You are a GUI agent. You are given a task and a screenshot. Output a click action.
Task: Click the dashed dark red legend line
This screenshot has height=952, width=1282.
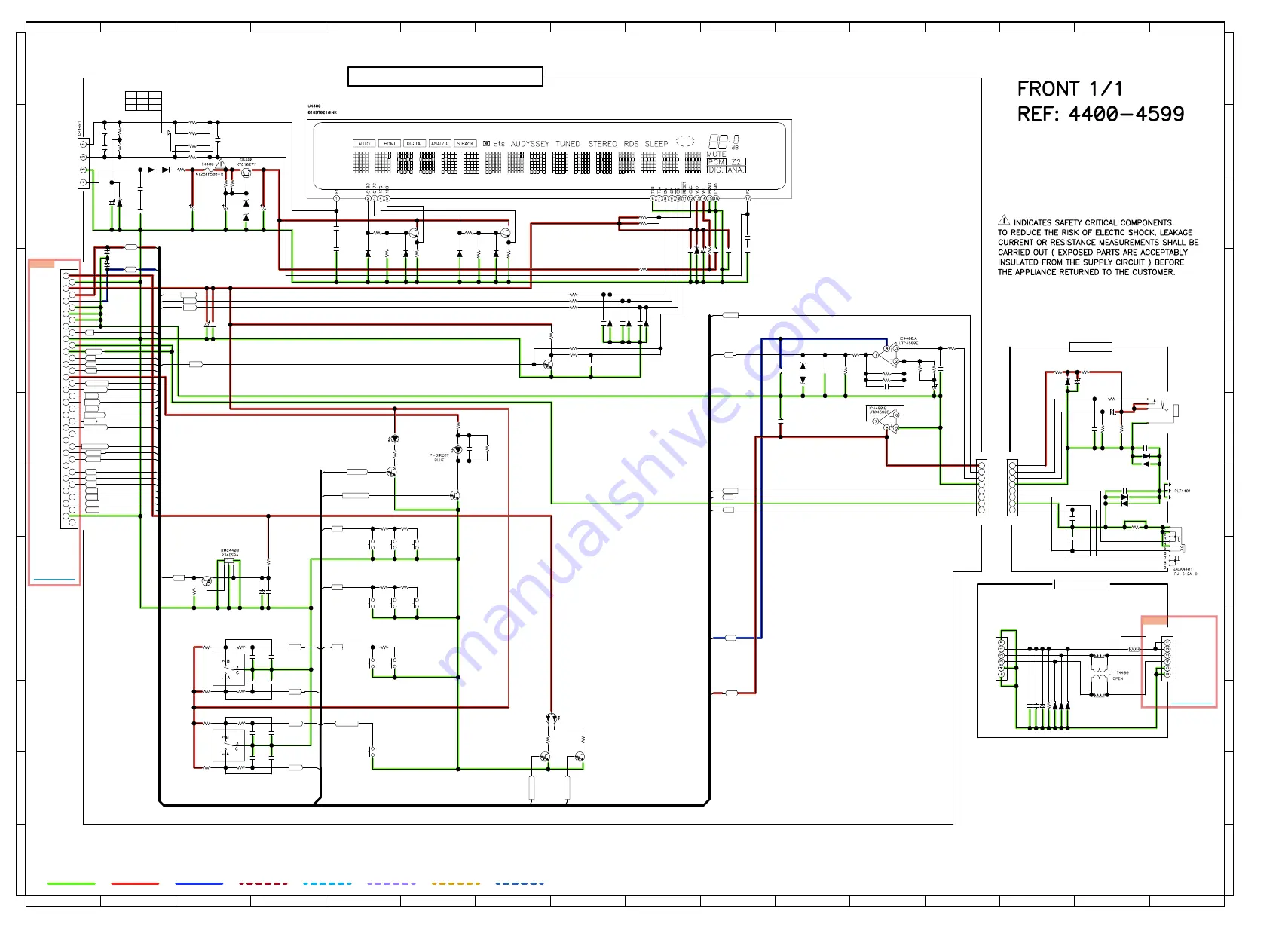pyautogui.click(x=263, y=883)
